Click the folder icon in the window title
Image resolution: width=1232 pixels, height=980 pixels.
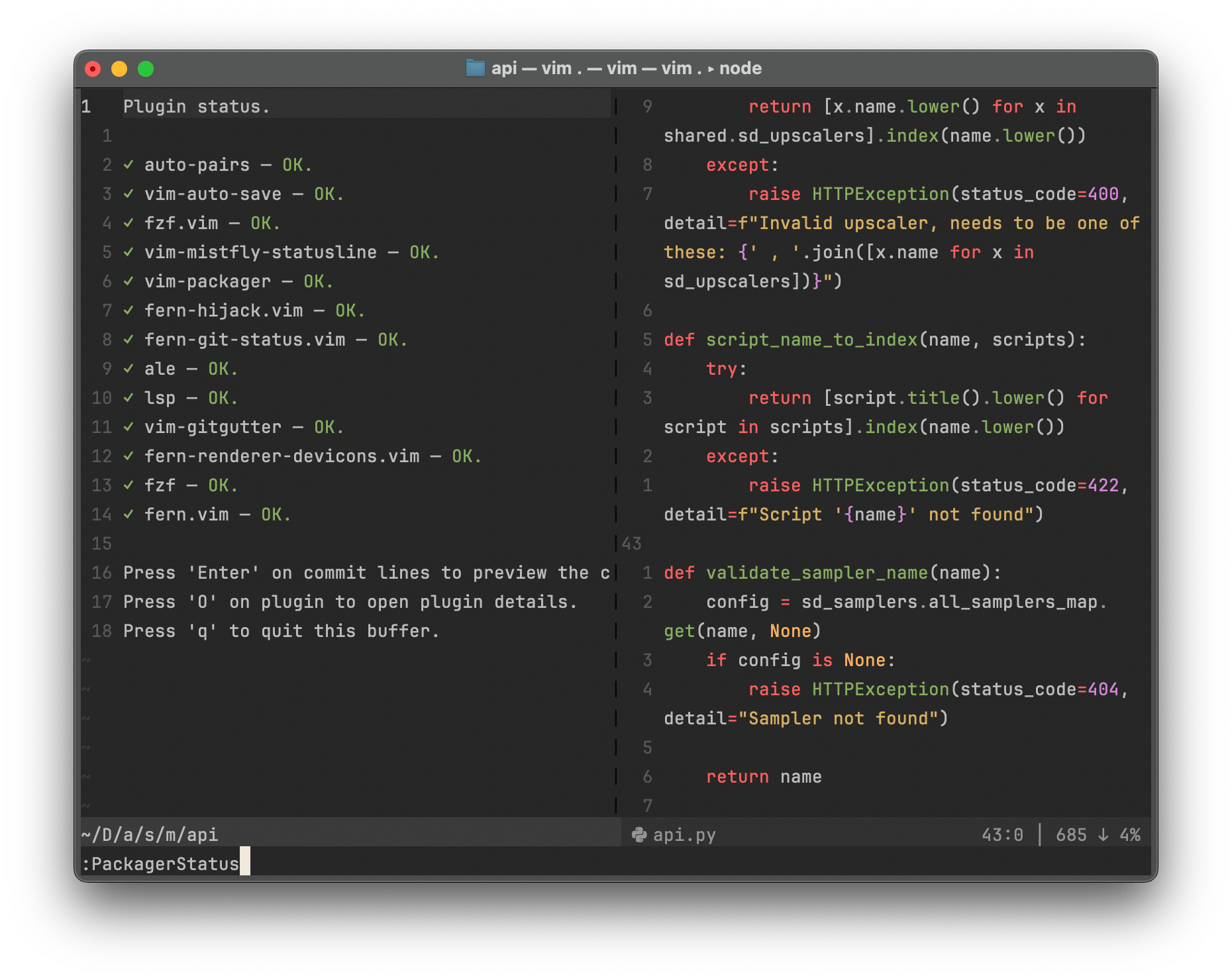[x=475, y=68]
